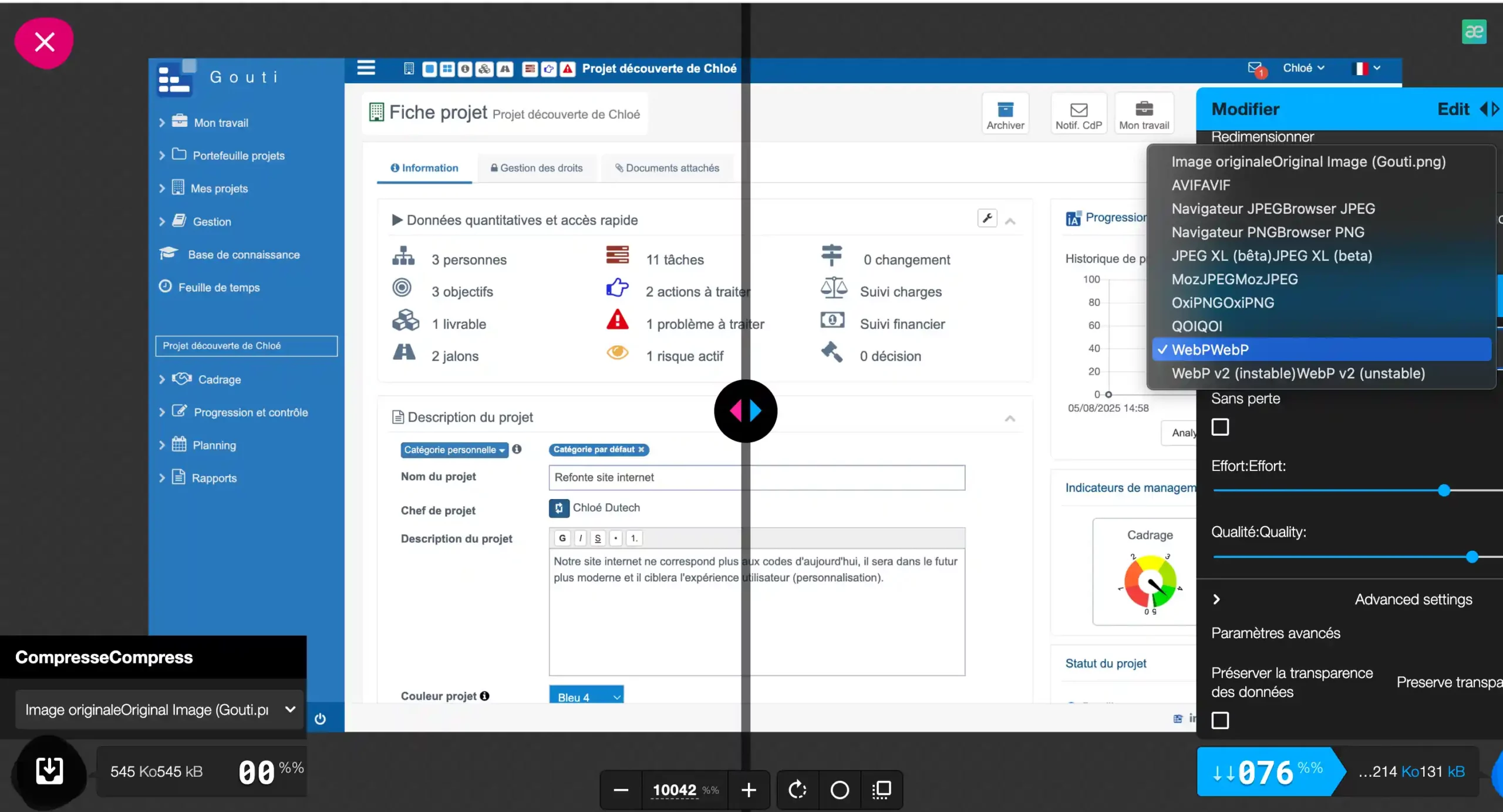Click the download original image icon

(49, 770)
